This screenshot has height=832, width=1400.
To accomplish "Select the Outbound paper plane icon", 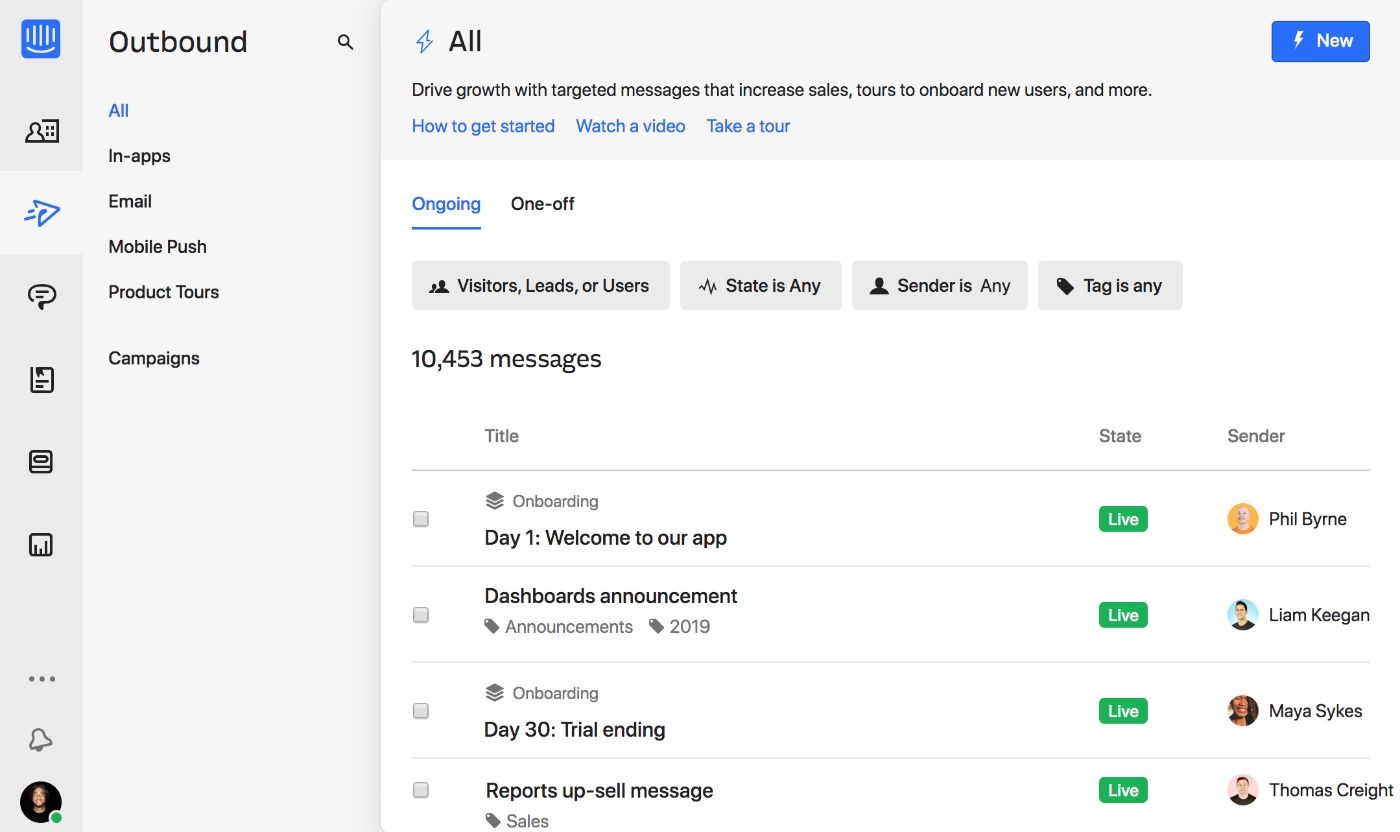I will point(41,212).
